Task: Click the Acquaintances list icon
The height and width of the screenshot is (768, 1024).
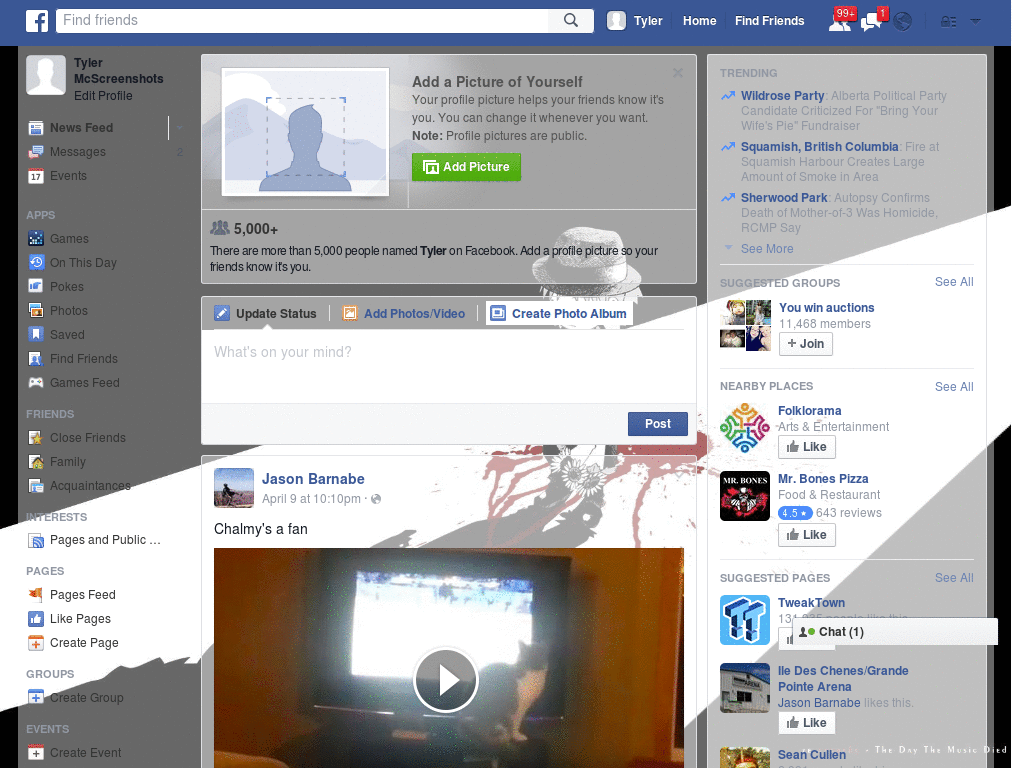Action: coord(36,486)
